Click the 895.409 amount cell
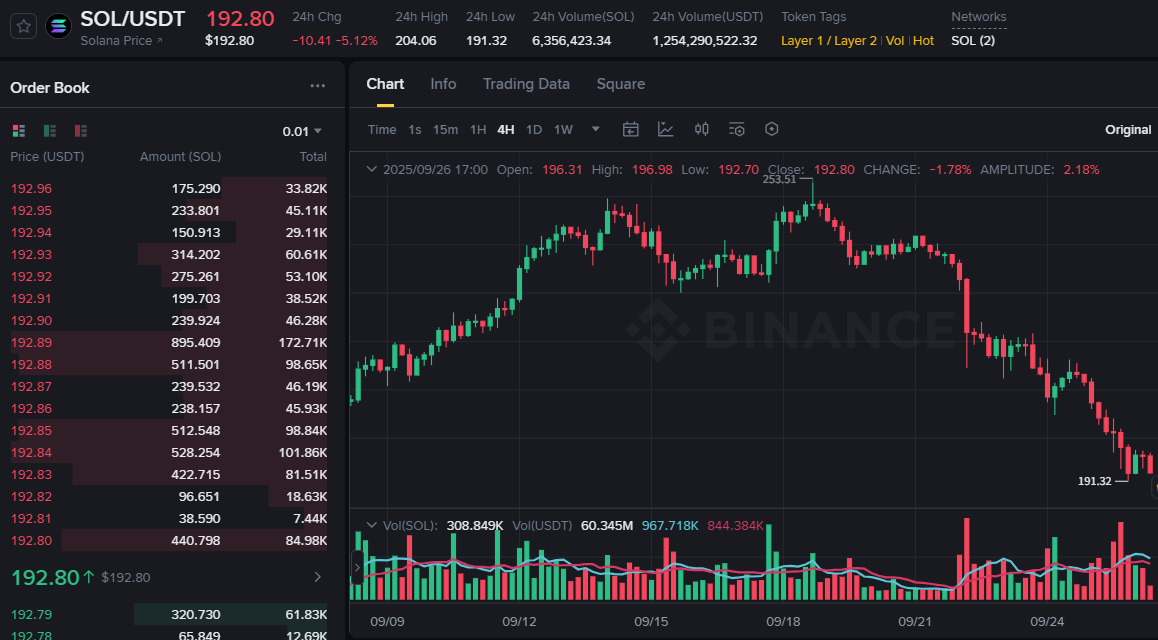The width and height of the screenshot is (1158, 640). (196, 343)
